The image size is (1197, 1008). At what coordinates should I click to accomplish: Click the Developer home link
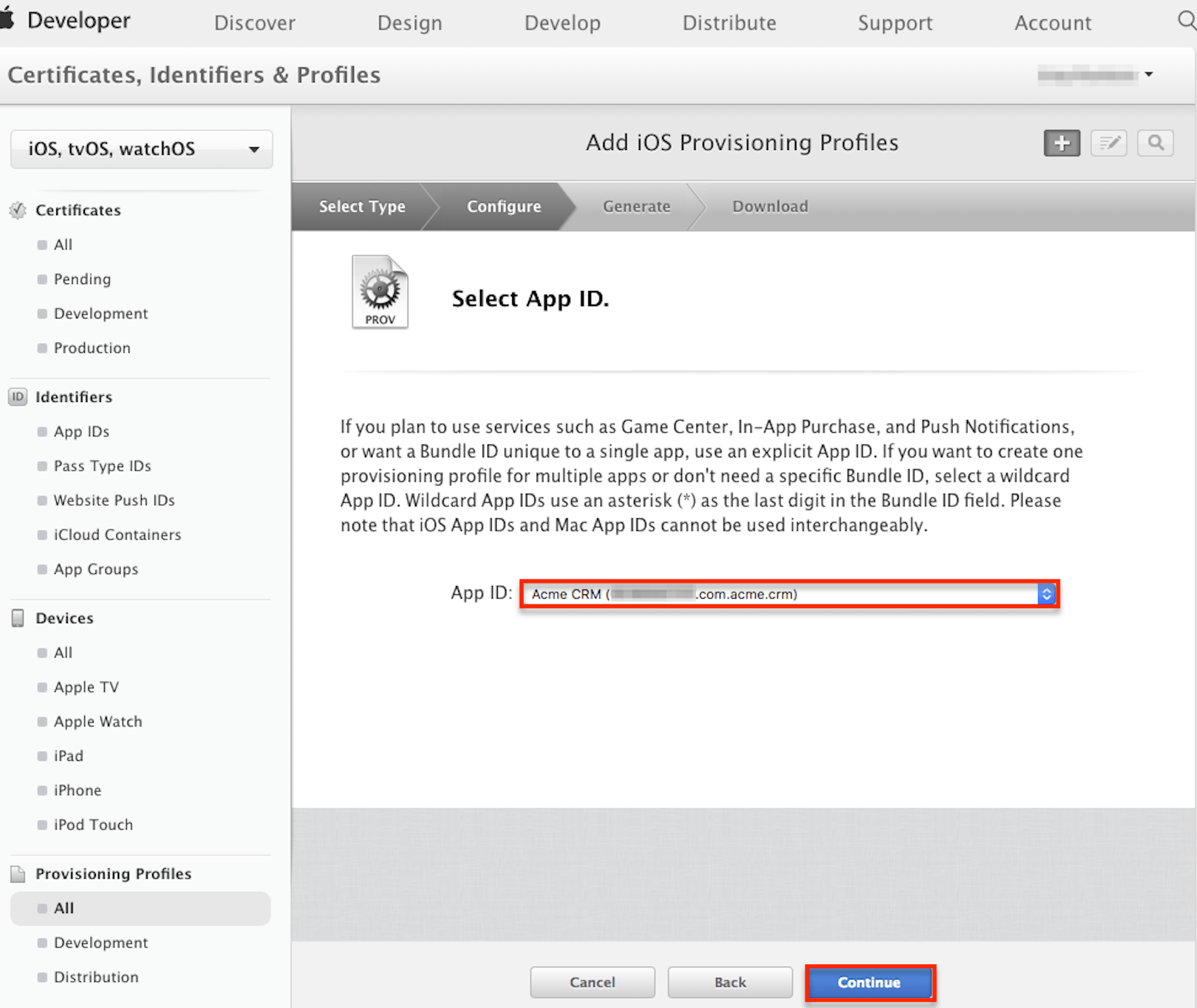point(79,20)
